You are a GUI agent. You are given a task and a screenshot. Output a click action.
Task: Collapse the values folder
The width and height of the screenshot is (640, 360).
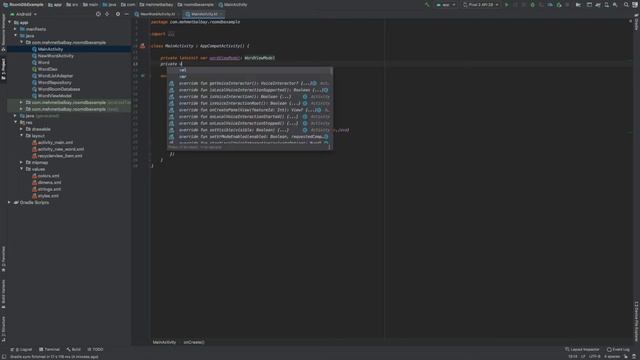[x=22, y=169]
